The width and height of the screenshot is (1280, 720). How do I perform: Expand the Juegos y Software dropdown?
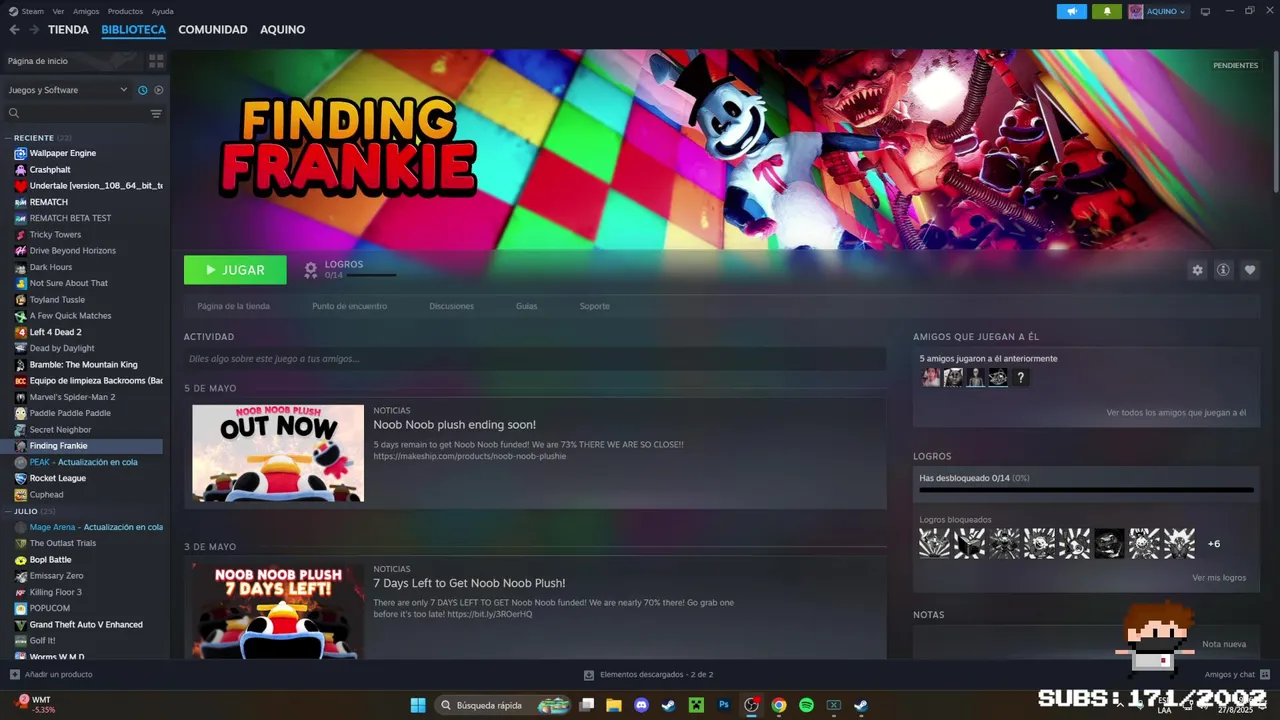pyautogui.click(x=68, y=90)
